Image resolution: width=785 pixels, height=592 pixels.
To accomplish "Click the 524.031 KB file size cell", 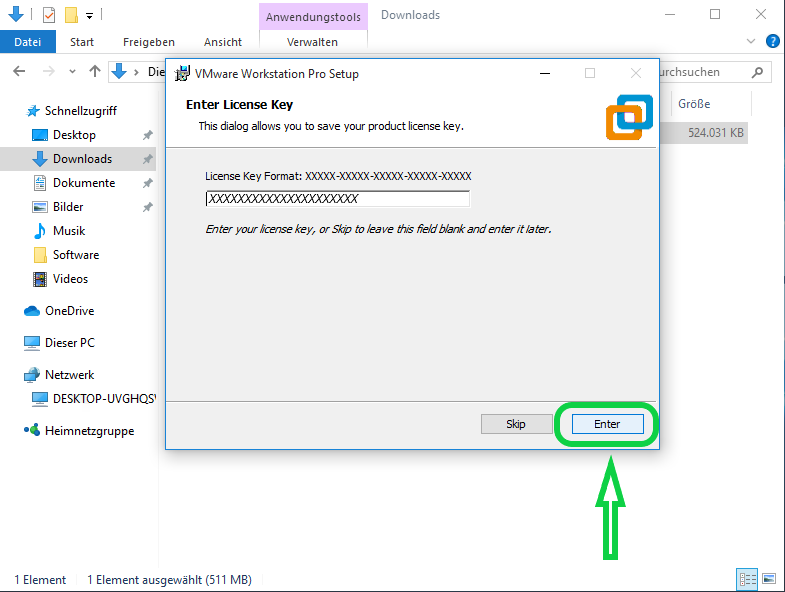I will tap(715, 133).
